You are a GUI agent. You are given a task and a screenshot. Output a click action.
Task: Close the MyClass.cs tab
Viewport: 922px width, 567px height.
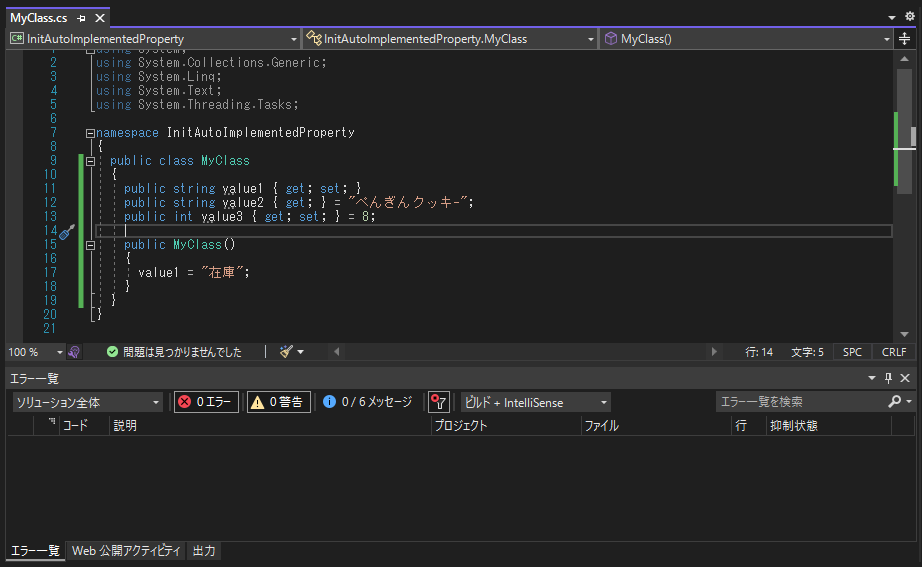(x=100, y=18)
